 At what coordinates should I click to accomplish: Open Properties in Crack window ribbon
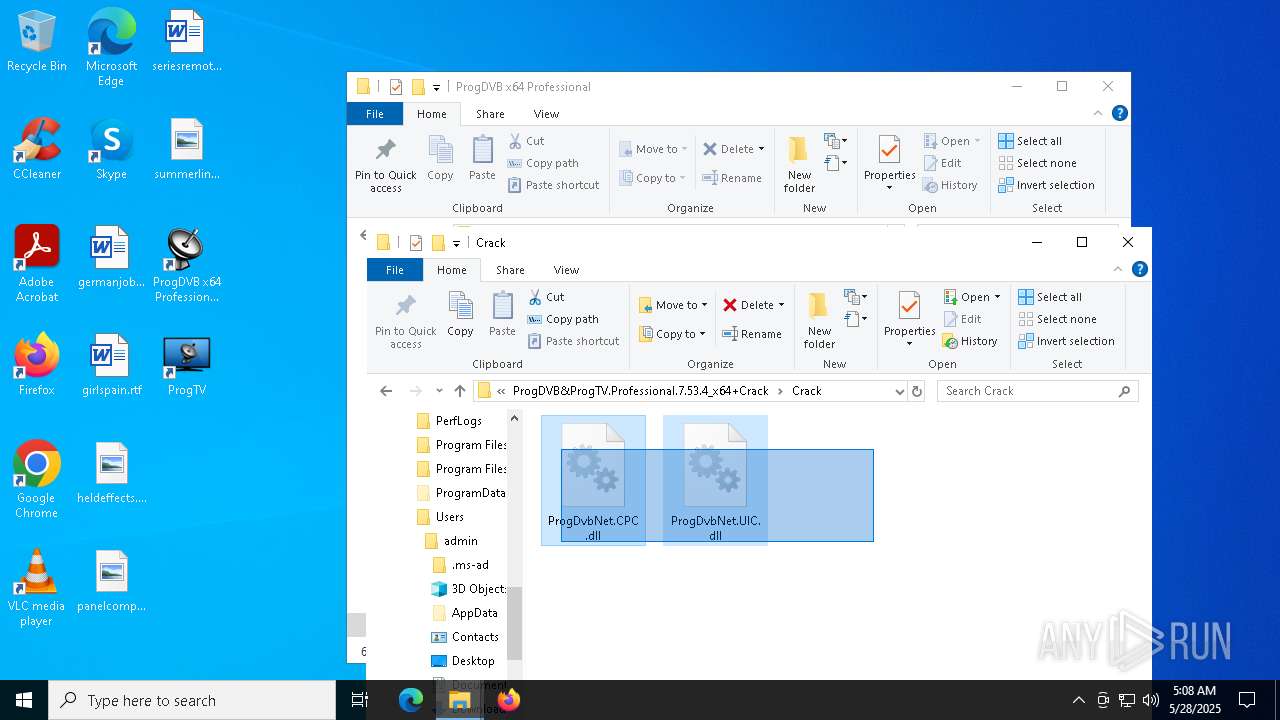pyautogui.click(x=909, y=313)
